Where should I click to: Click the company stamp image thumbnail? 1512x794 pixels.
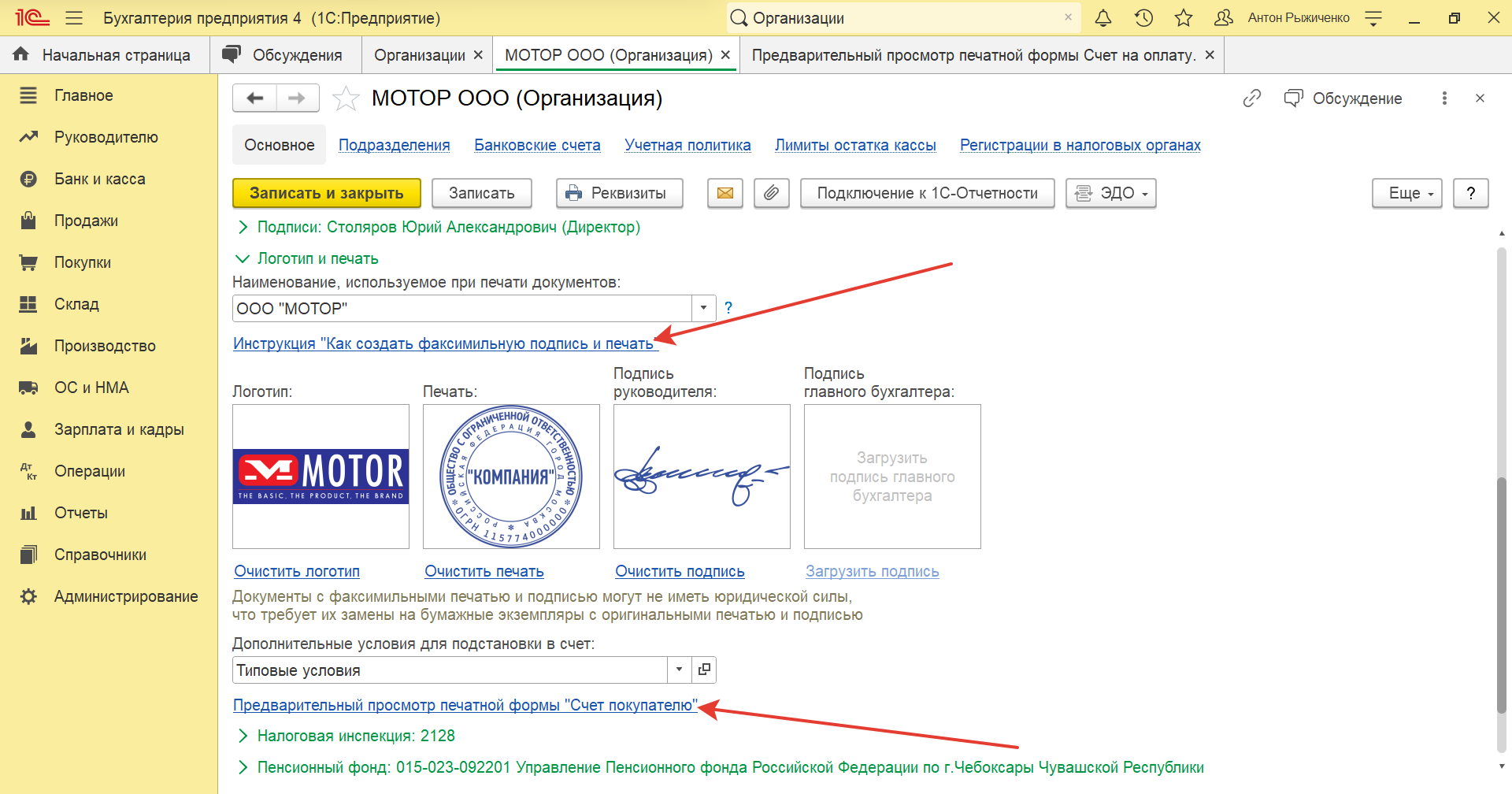(511, 477)
